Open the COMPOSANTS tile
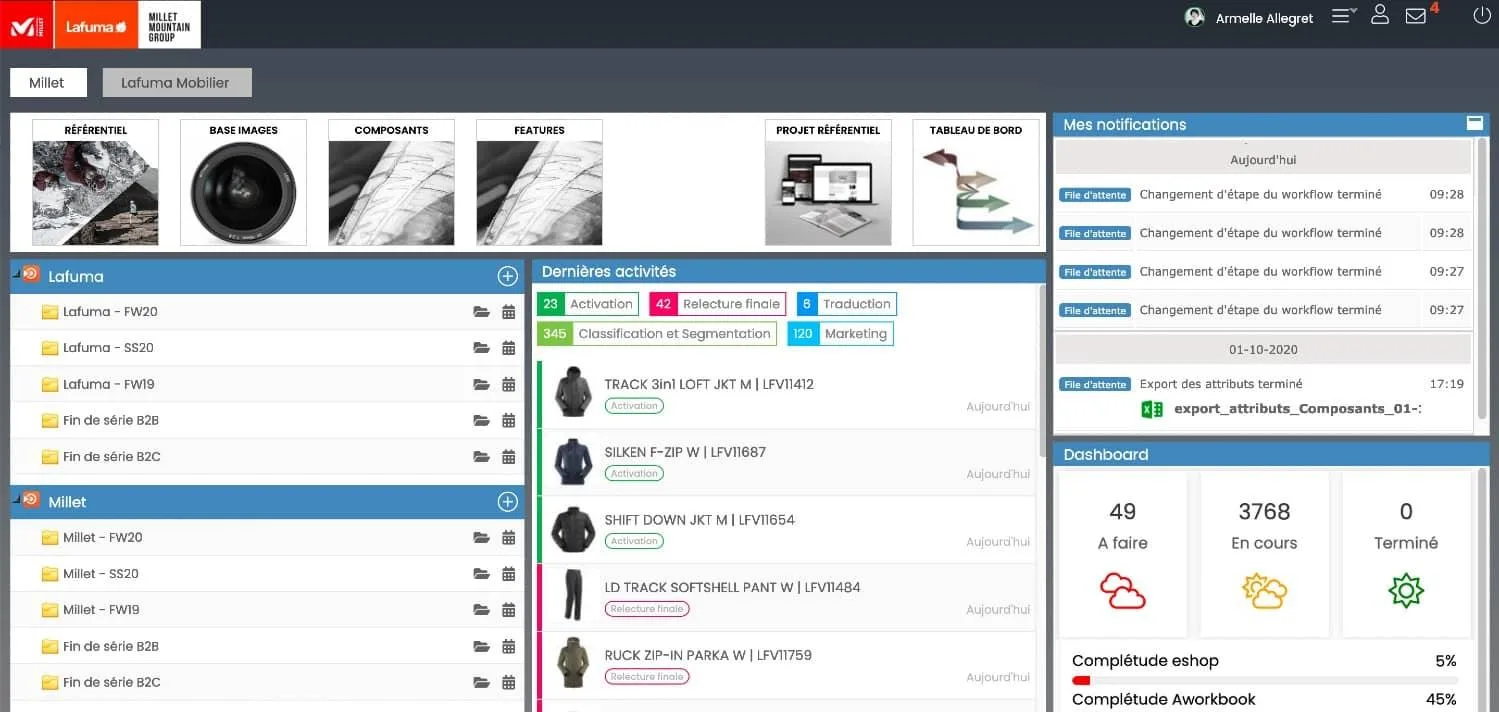The width and height of the screenshot is (1499, 712). [x=391, y=182]
